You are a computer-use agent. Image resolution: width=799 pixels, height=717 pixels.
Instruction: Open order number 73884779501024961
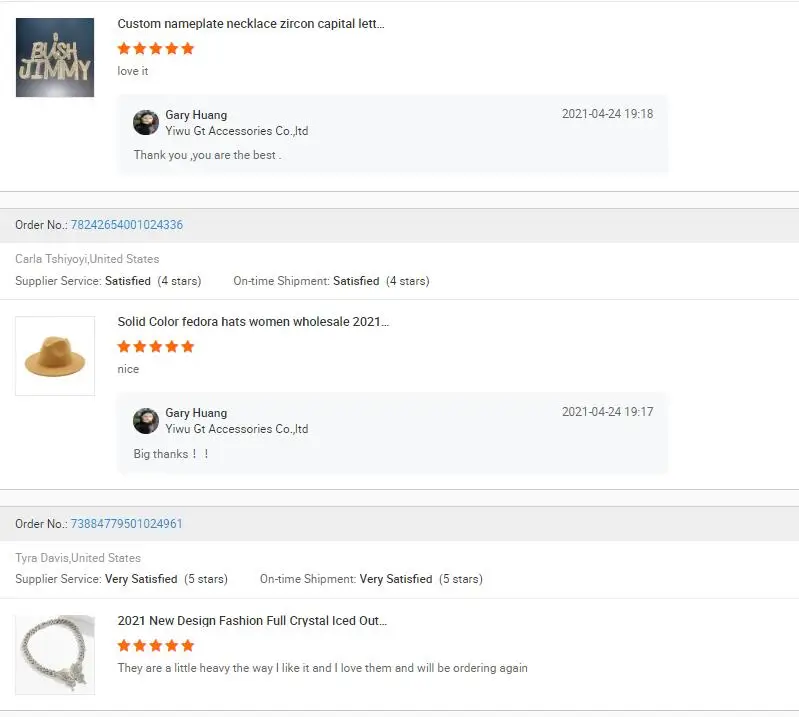[x=126, y=524]
